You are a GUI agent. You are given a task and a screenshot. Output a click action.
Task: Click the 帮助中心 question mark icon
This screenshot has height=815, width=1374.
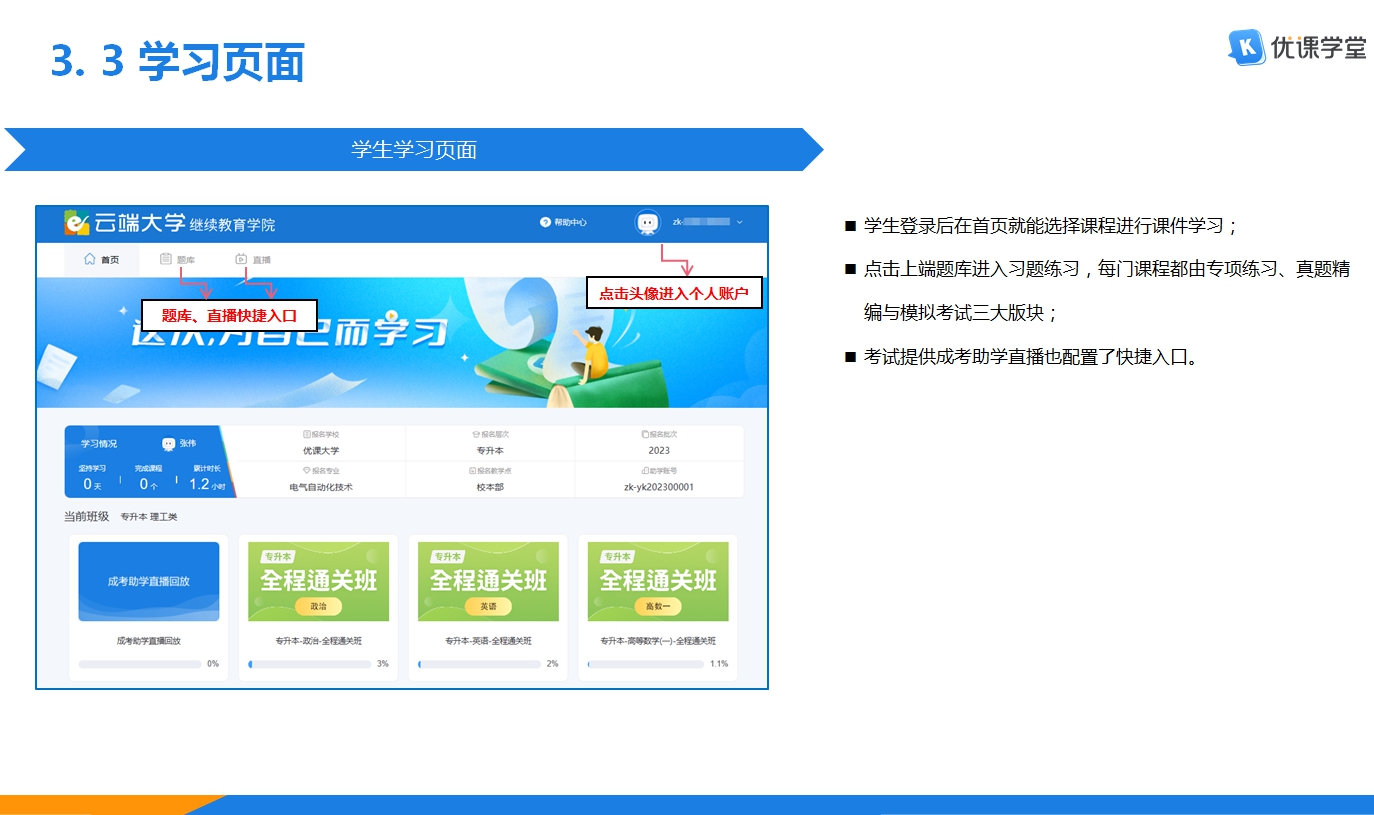point(545,223)
